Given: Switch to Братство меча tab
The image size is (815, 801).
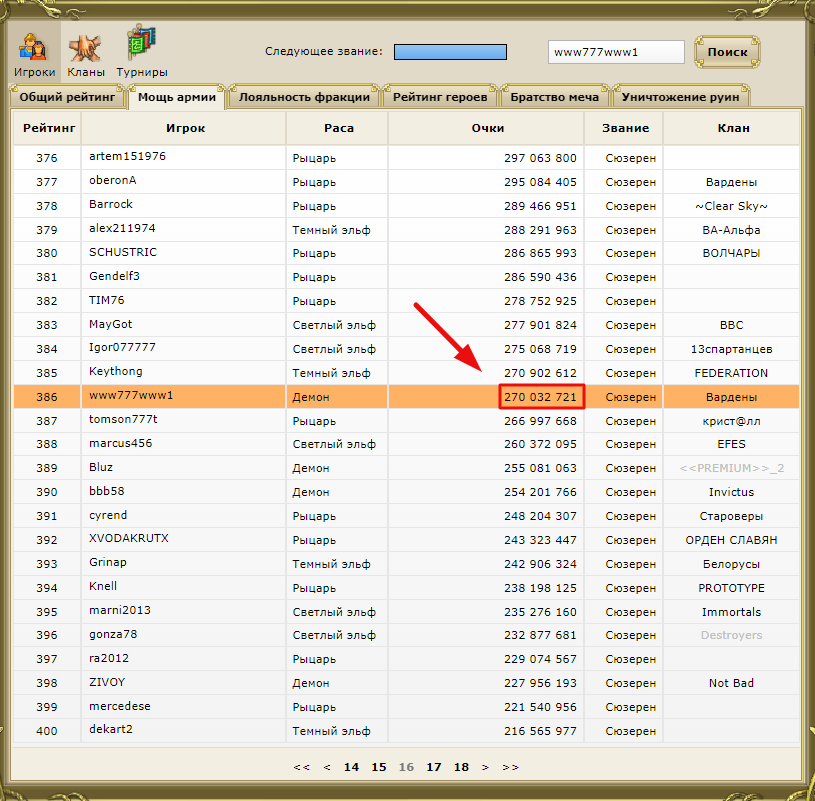Looking at the screenshot, I should (554, 97).
